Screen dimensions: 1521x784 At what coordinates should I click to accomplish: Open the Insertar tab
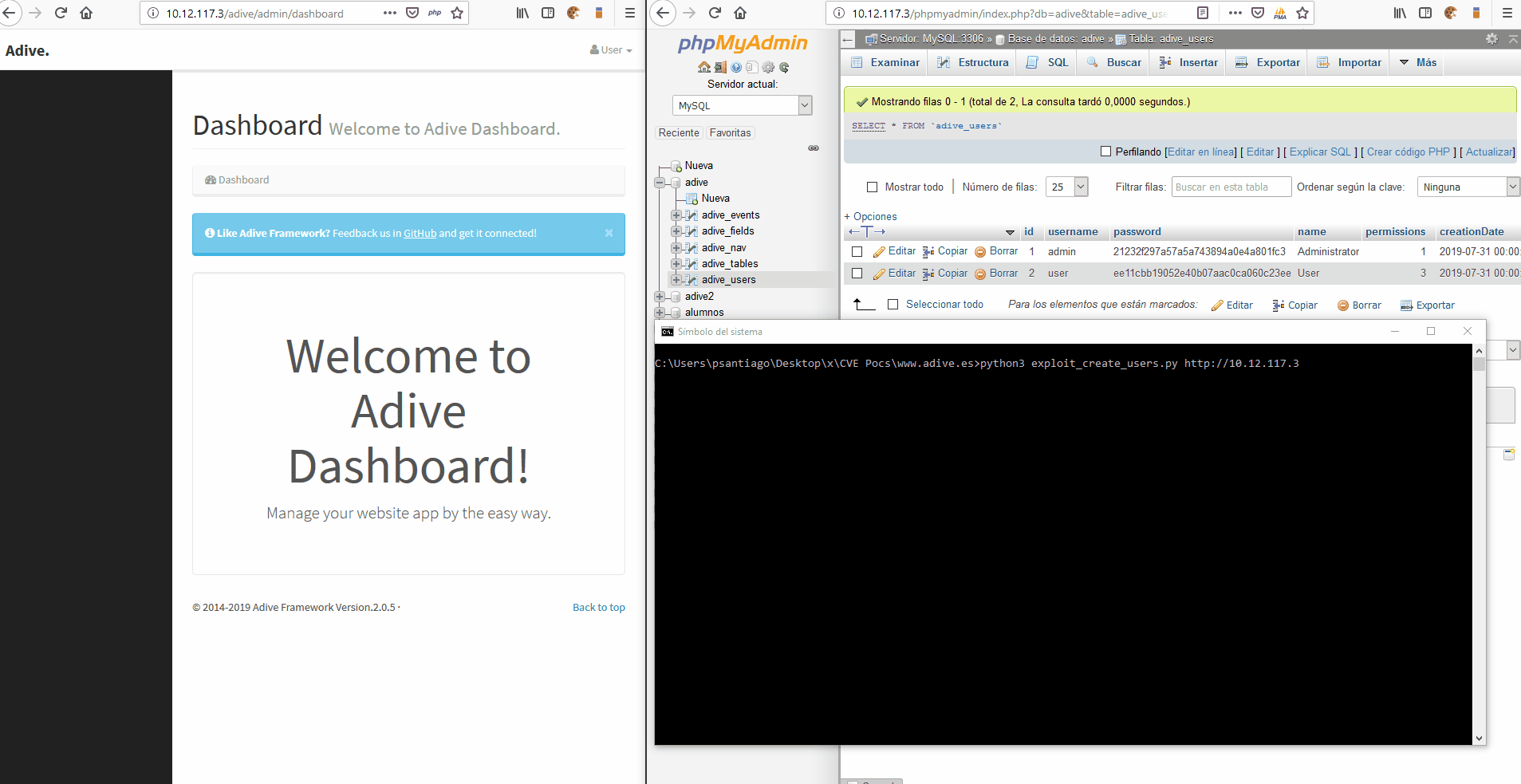[1189, 62]
